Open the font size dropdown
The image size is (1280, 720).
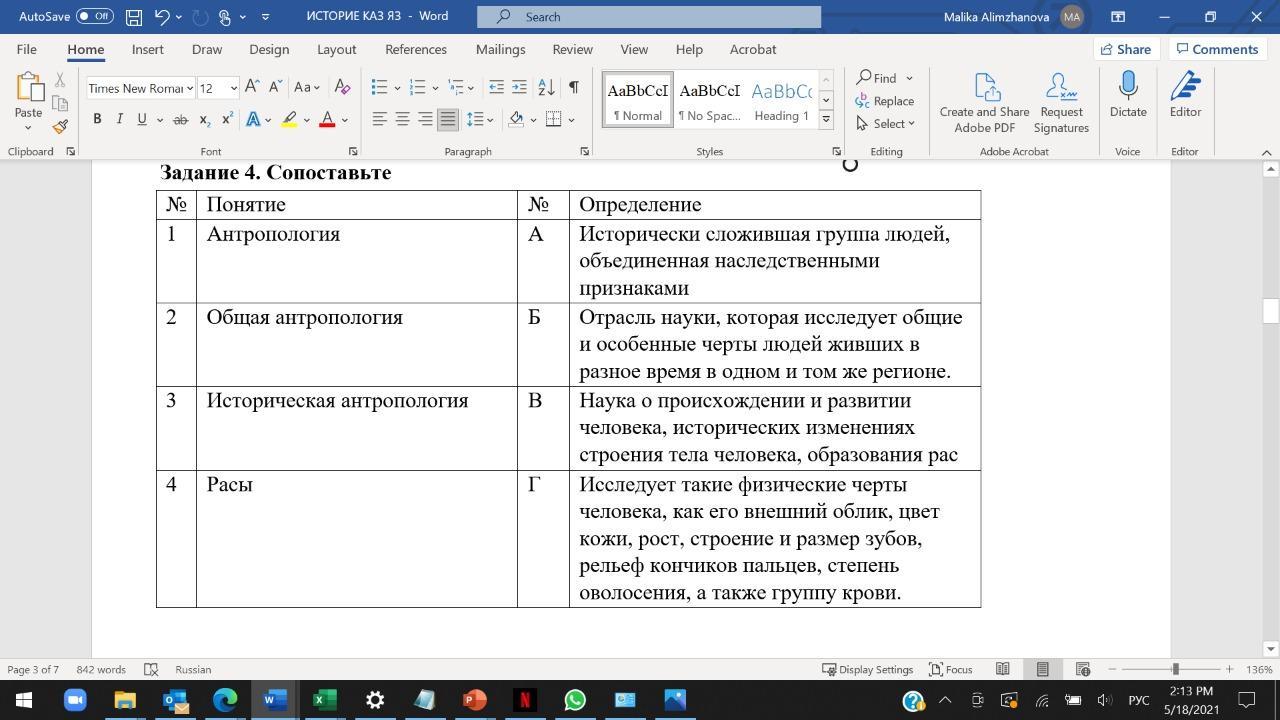click(233, 88)
